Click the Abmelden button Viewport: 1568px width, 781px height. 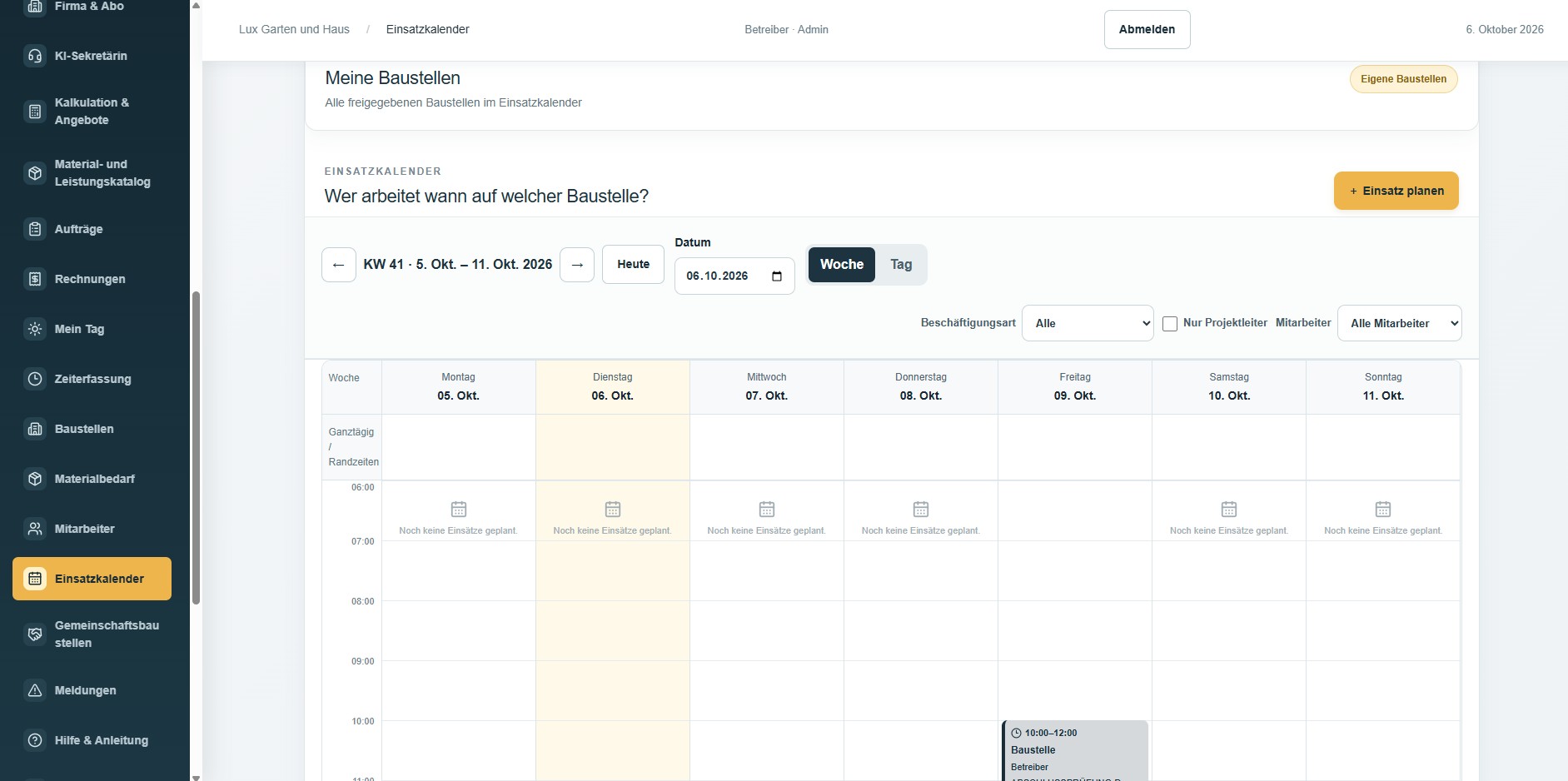click(x=1147, y=29)
